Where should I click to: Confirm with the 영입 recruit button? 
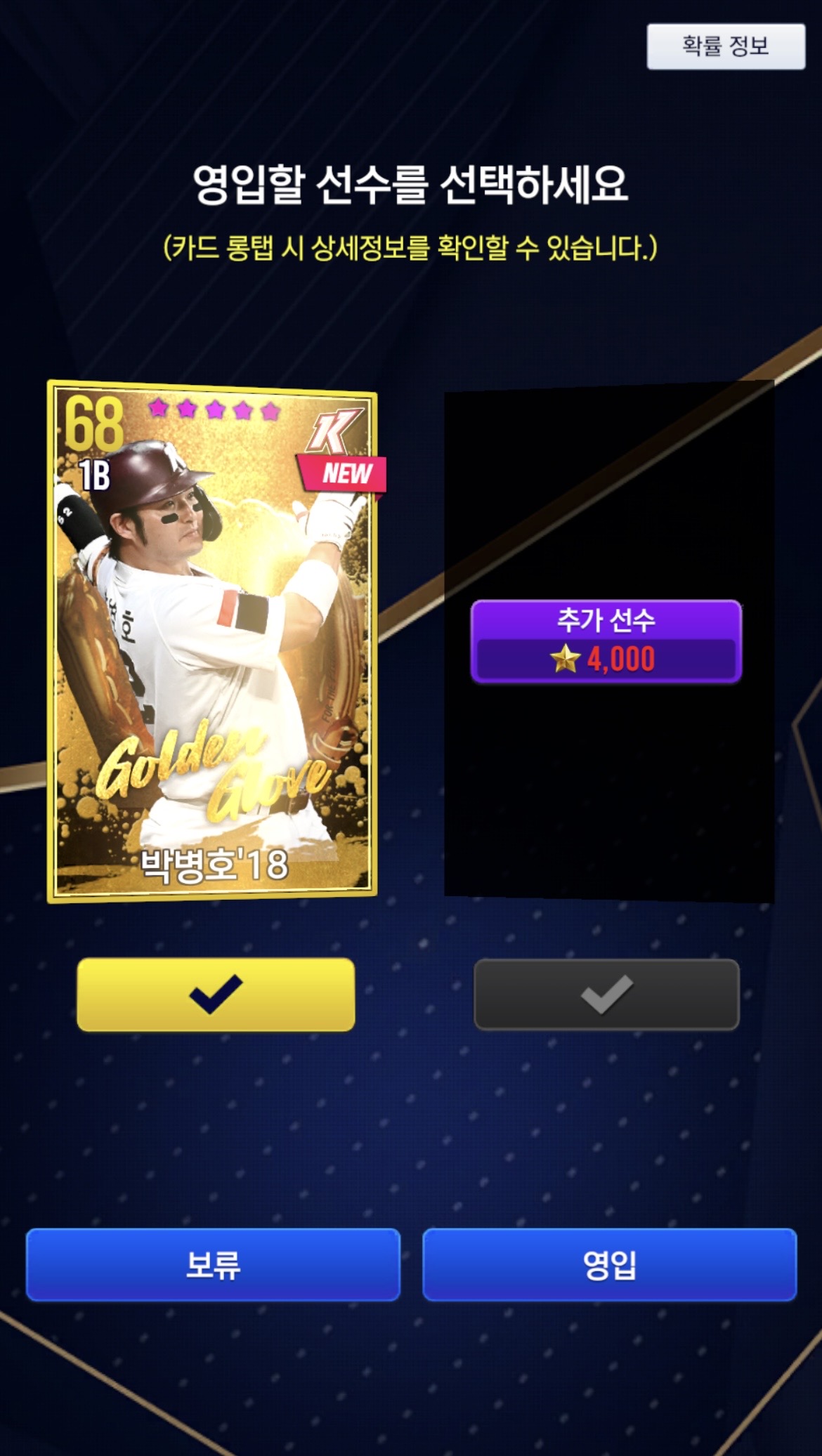[x=610, y=1264]
